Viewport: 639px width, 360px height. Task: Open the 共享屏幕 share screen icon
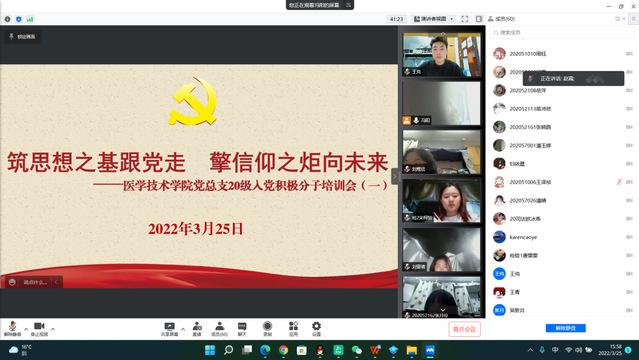pyautogui.click(x=169, y=329)
